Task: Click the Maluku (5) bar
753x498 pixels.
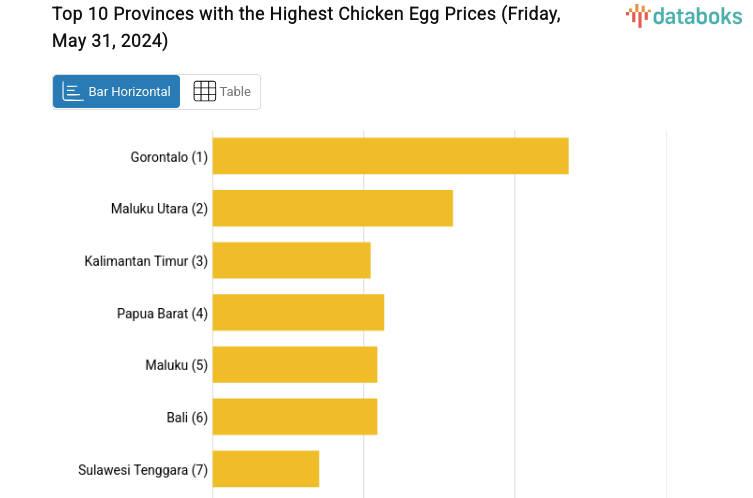Action: [294, 364]
